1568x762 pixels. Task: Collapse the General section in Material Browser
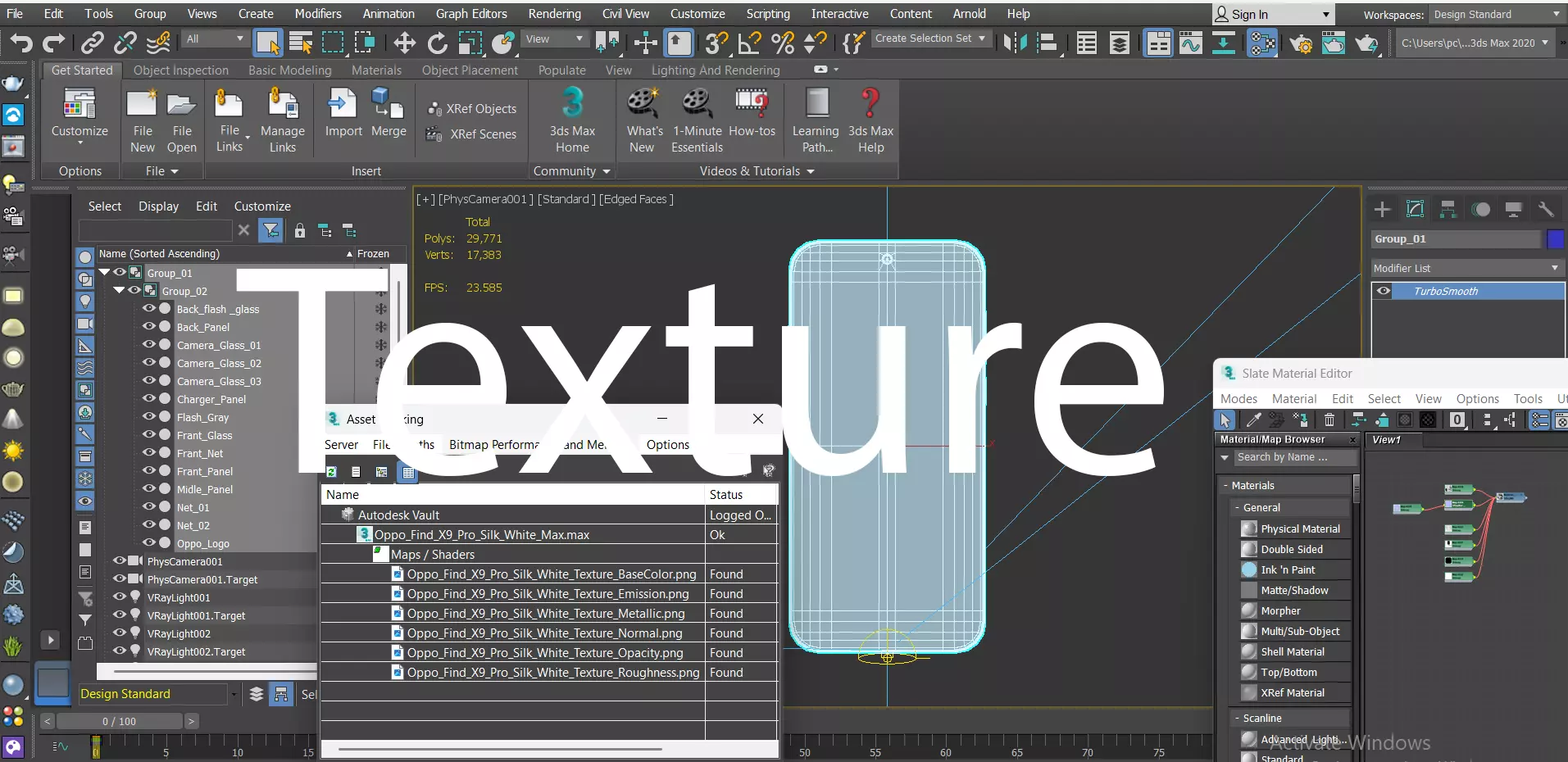pos(1238,508)
